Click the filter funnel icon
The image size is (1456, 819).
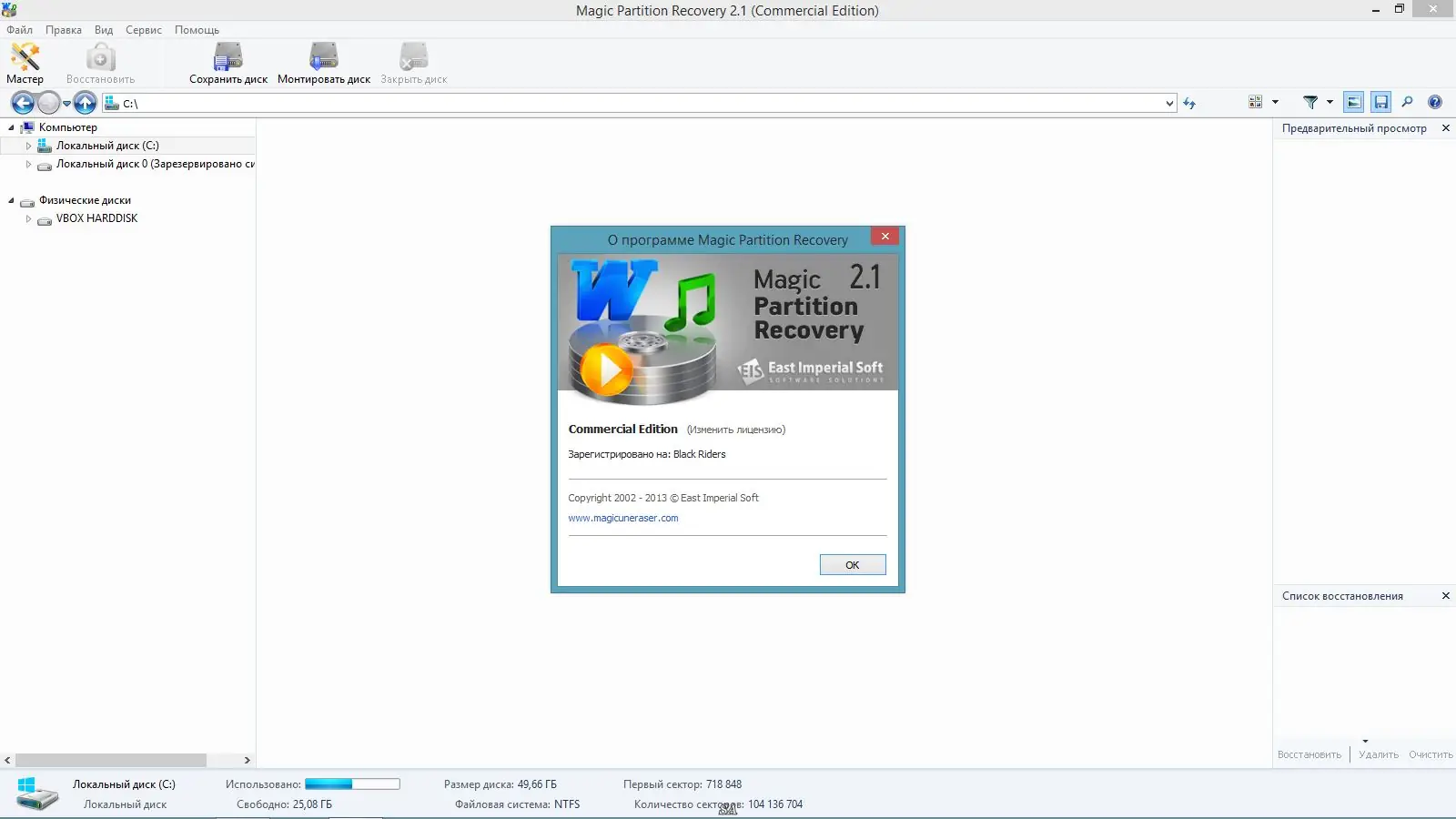coord(1310,102)
